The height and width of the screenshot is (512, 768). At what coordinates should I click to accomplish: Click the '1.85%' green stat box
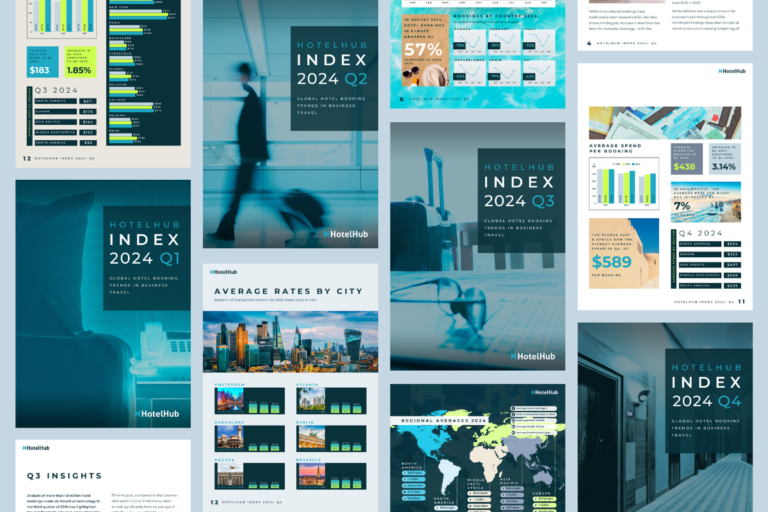click(80, 62)
